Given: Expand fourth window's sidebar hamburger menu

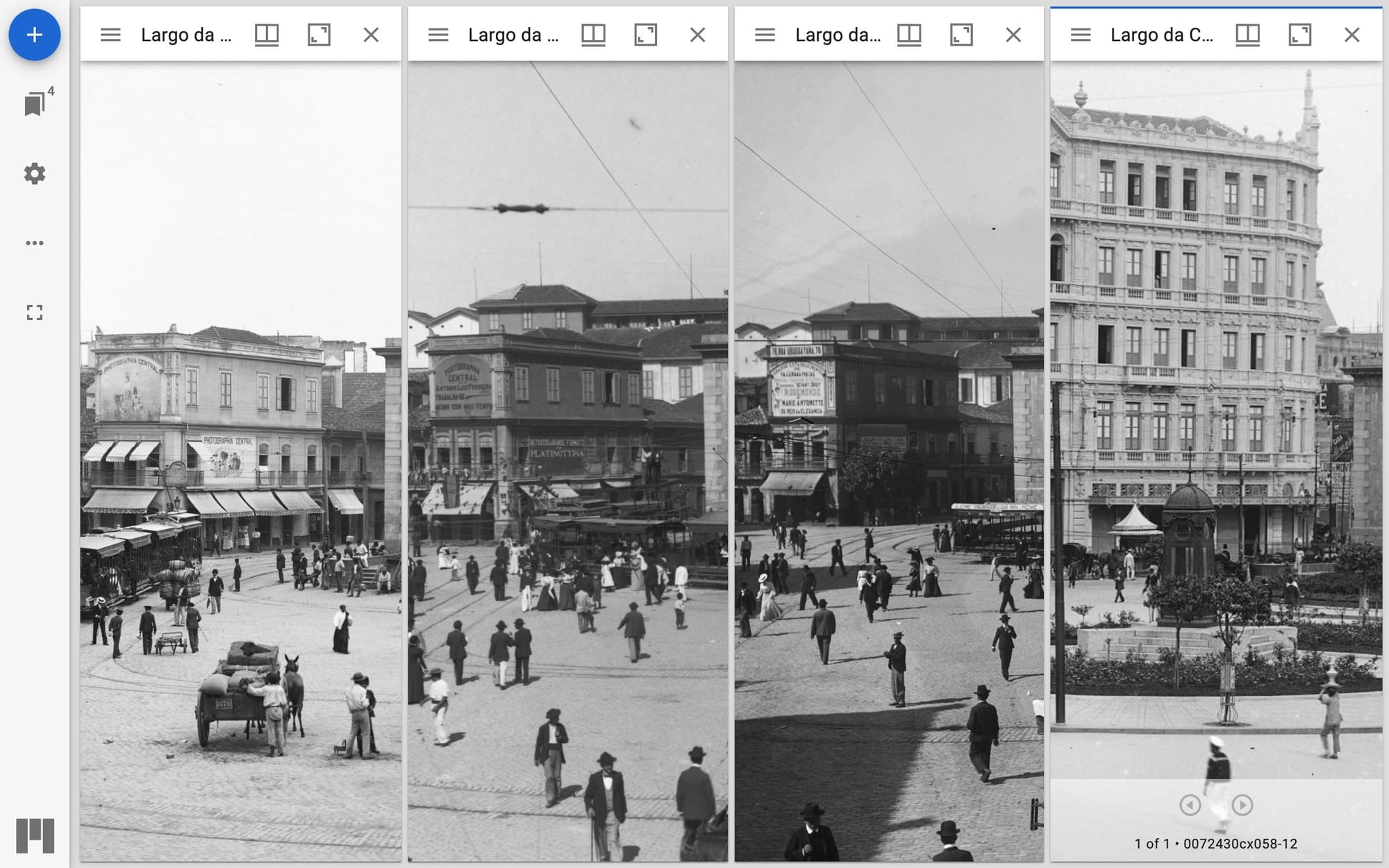Looking at the screenshot, I should click(1080, 35).
